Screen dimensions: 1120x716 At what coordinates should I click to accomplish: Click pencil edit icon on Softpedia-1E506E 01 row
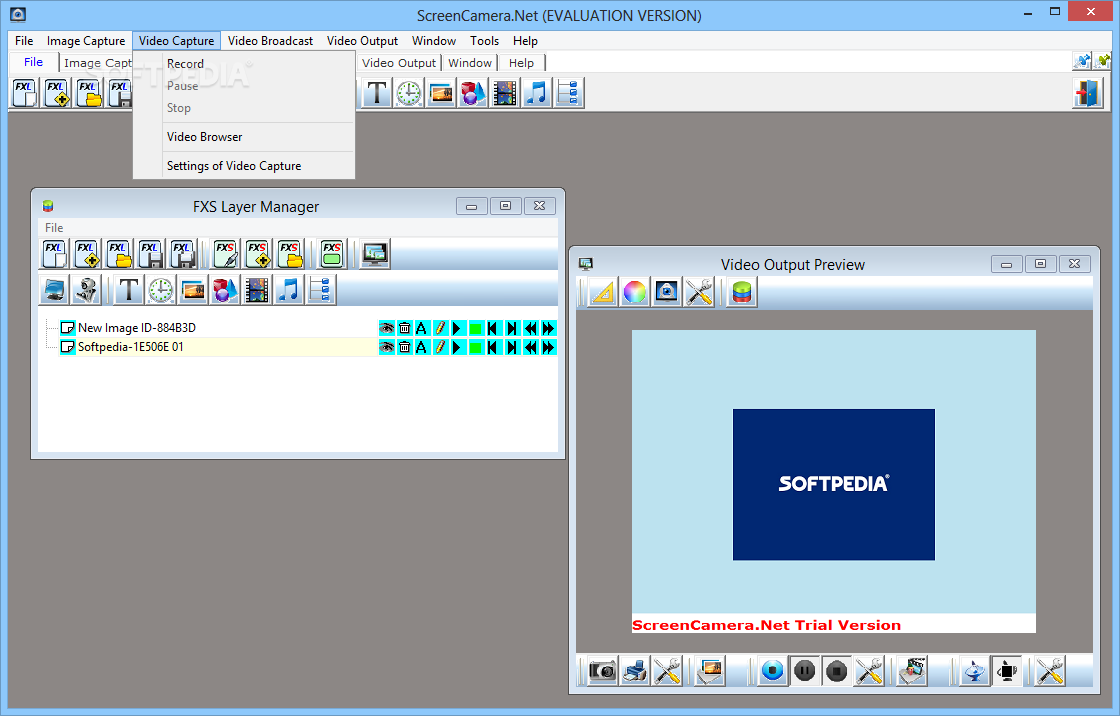(x=440, y=347)
